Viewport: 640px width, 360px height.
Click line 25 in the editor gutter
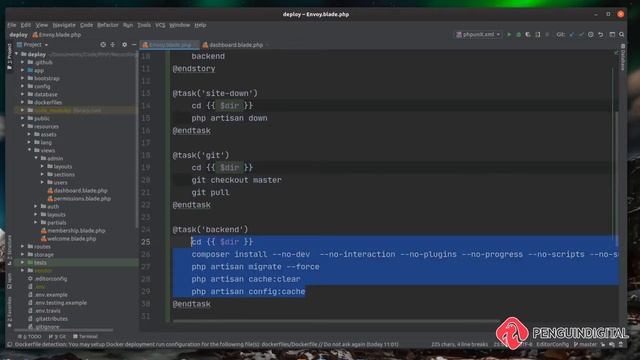tap(146, 242)
